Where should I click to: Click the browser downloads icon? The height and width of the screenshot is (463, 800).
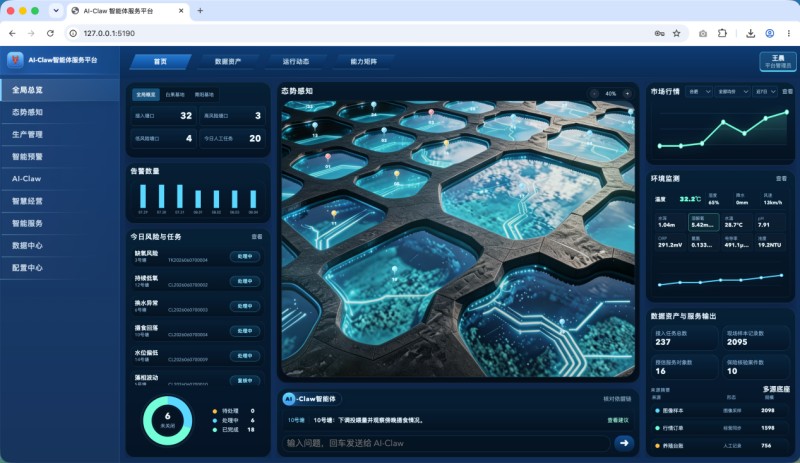[x=750, y=33]
